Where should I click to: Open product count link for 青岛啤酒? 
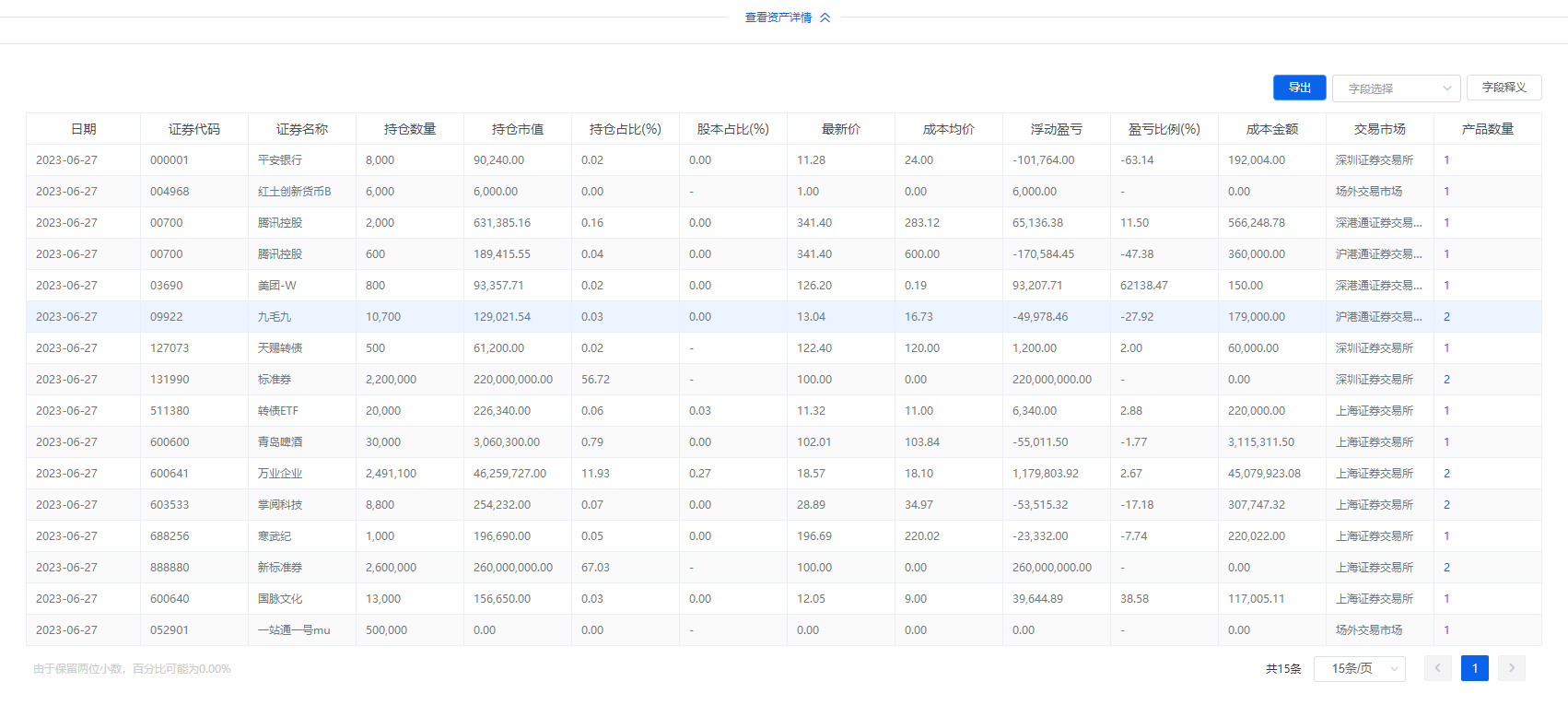(x=1446, y=442)
